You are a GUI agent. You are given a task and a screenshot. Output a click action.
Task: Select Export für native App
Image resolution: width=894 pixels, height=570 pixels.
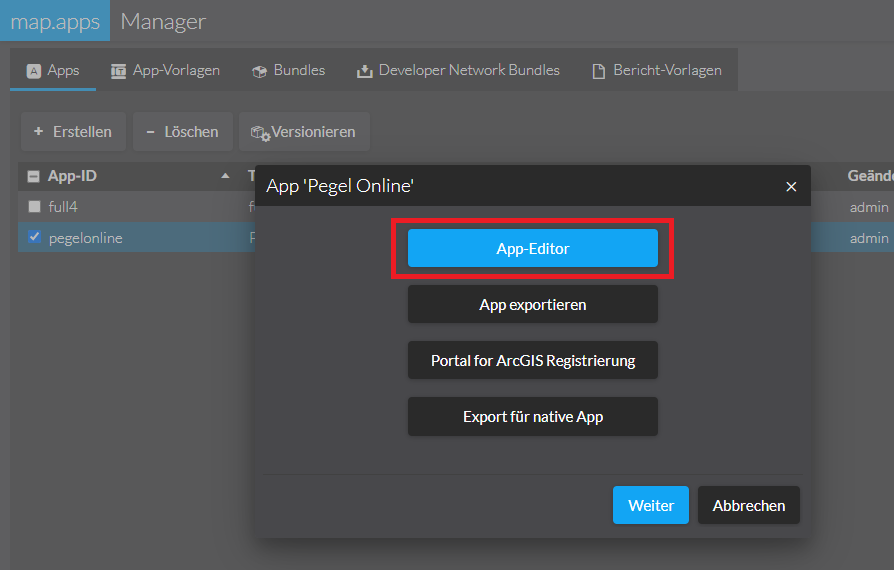tap(533, 417)
